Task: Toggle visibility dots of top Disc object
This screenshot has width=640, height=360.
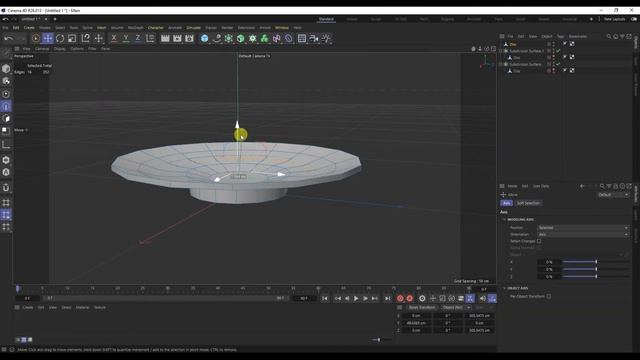Action: point(553,44)
